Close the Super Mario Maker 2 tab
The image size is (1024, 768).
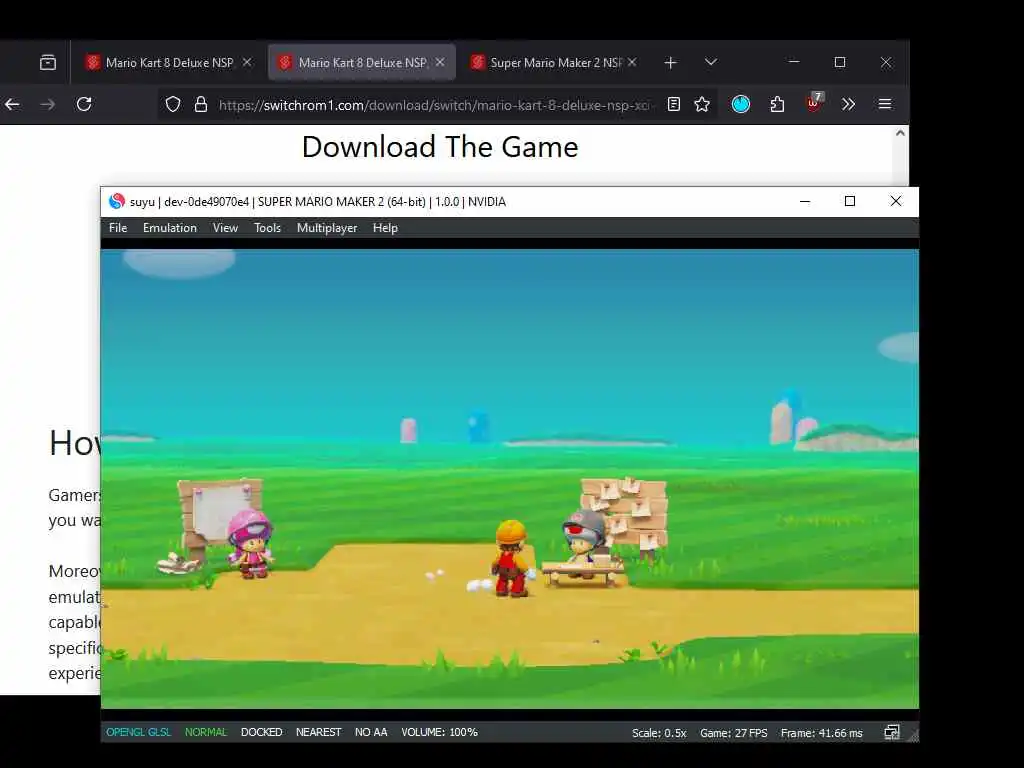coord(632,62)
